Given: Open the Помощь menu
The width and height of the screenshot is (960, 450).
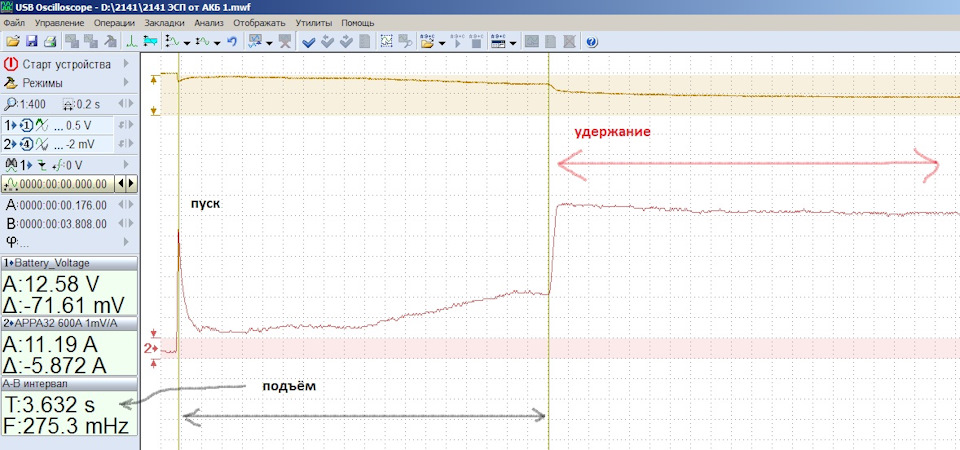Looking at the screenshot, I should point(358,23).
